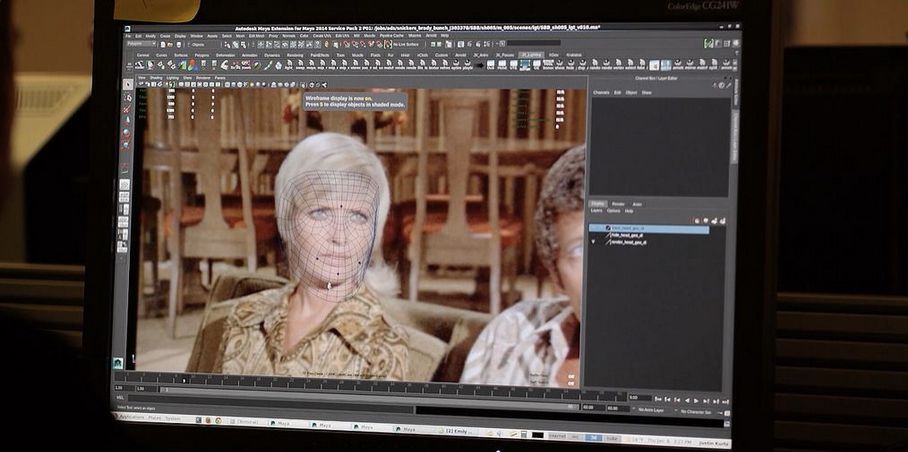Select the Anim layer tab
The image size is (908, 452).
click(x=637, y=204)
